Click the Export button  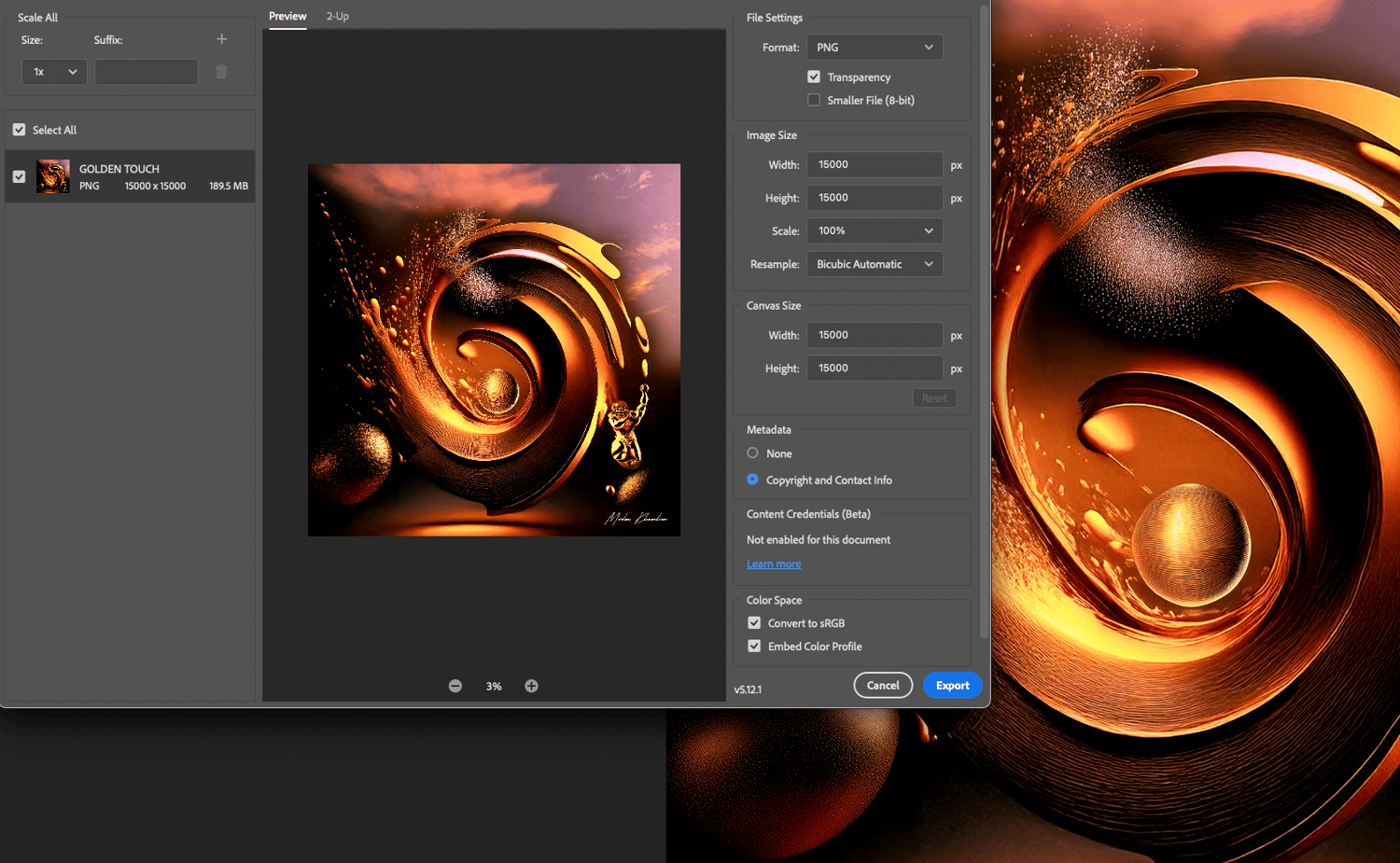pos(952,685)
